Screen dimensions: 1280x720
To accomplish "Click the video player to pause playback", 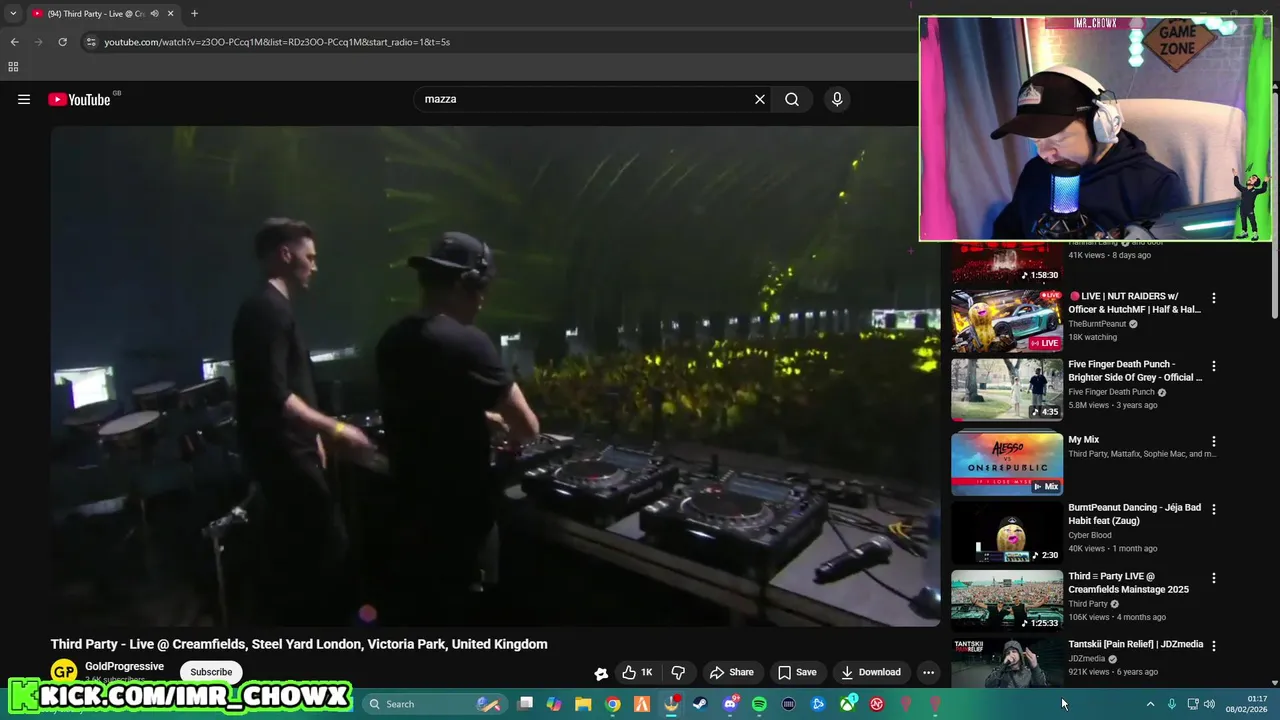I will pos(495,375).
